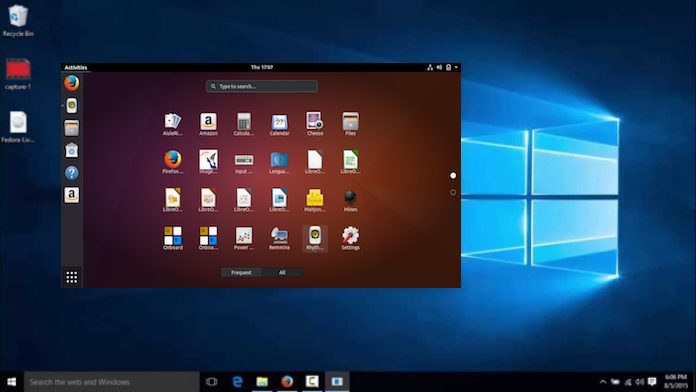Open LibreOffice Math formula icon
696x392 pixels.
coord(244,200)
